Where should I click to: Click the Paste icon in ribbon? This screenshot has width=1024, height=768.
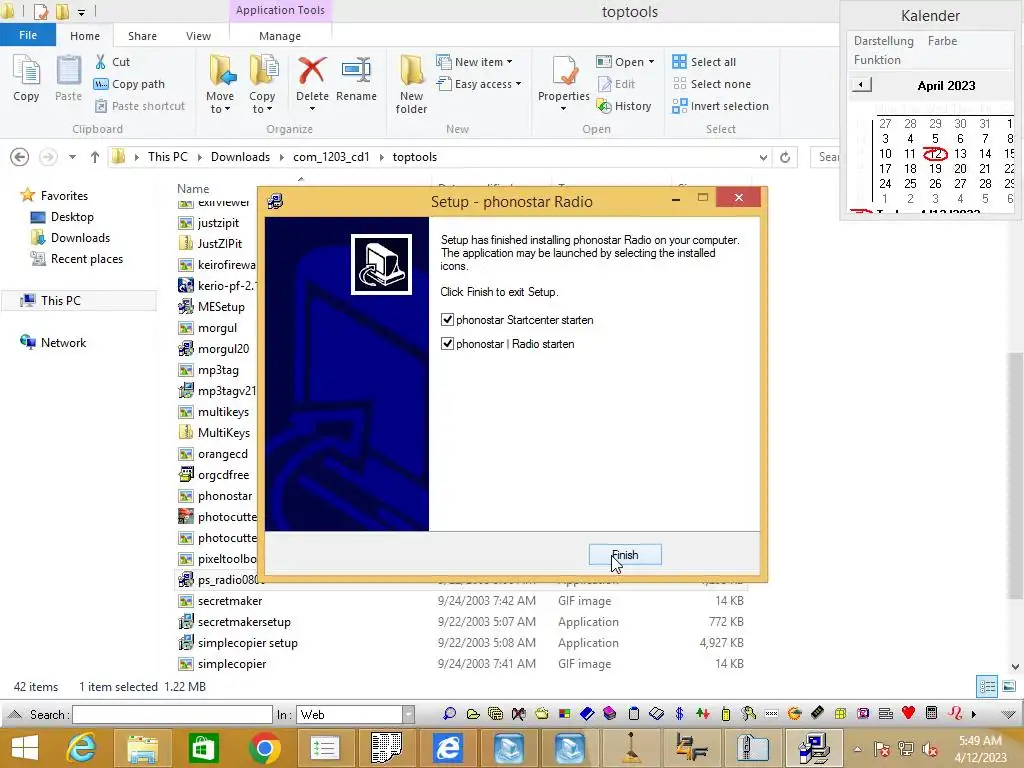pos(68,78)
